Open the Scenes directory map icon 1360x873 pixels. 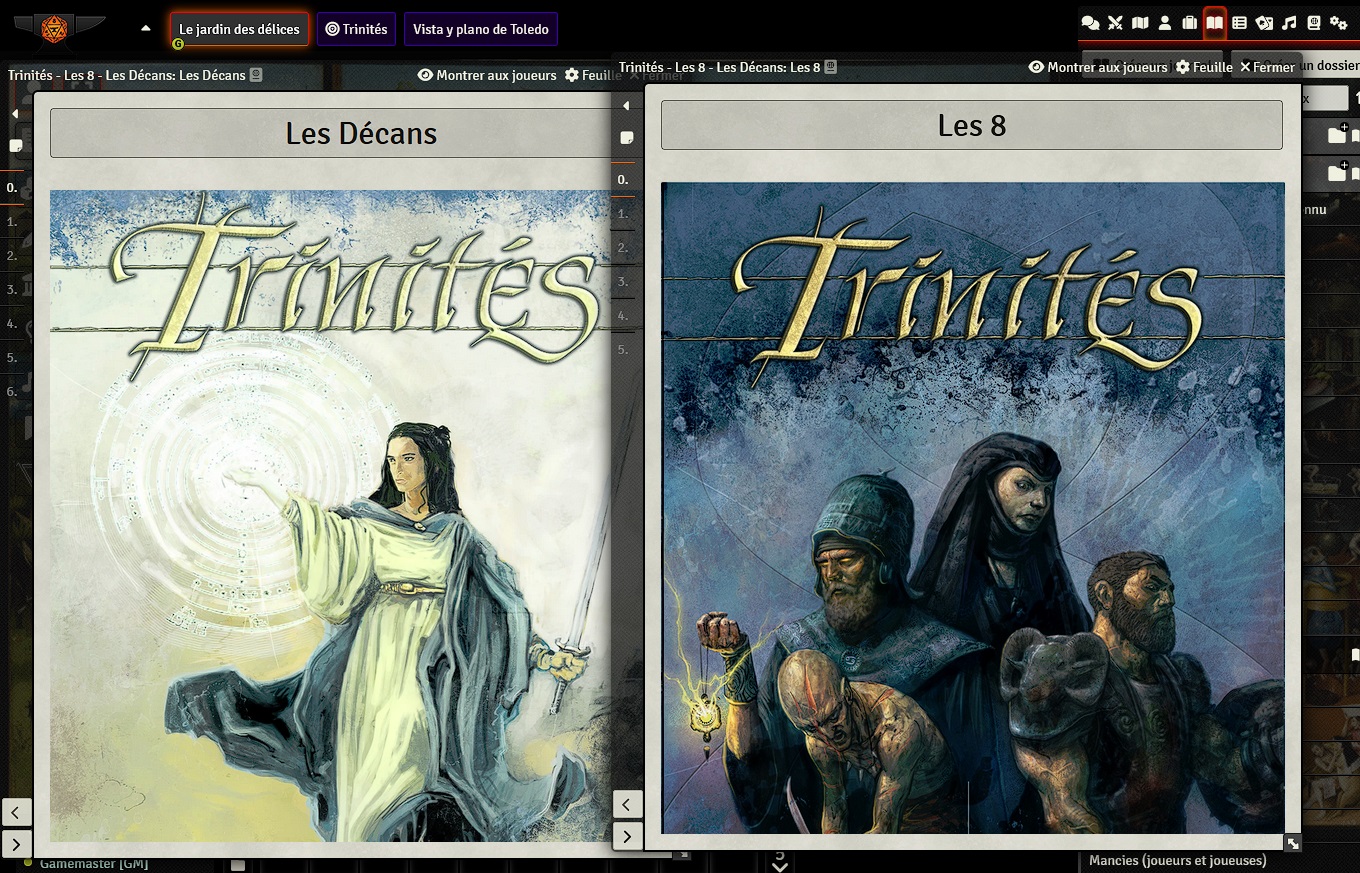(x=1140, y=23)
